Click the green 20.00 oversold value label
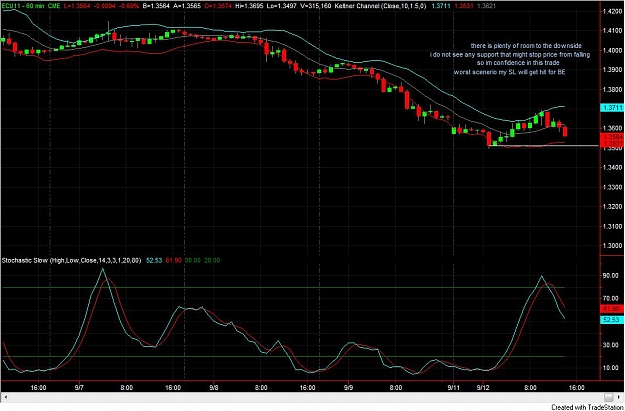Image resolution: width=625 pixels, height=411 pixels. [x=212, y=260]
